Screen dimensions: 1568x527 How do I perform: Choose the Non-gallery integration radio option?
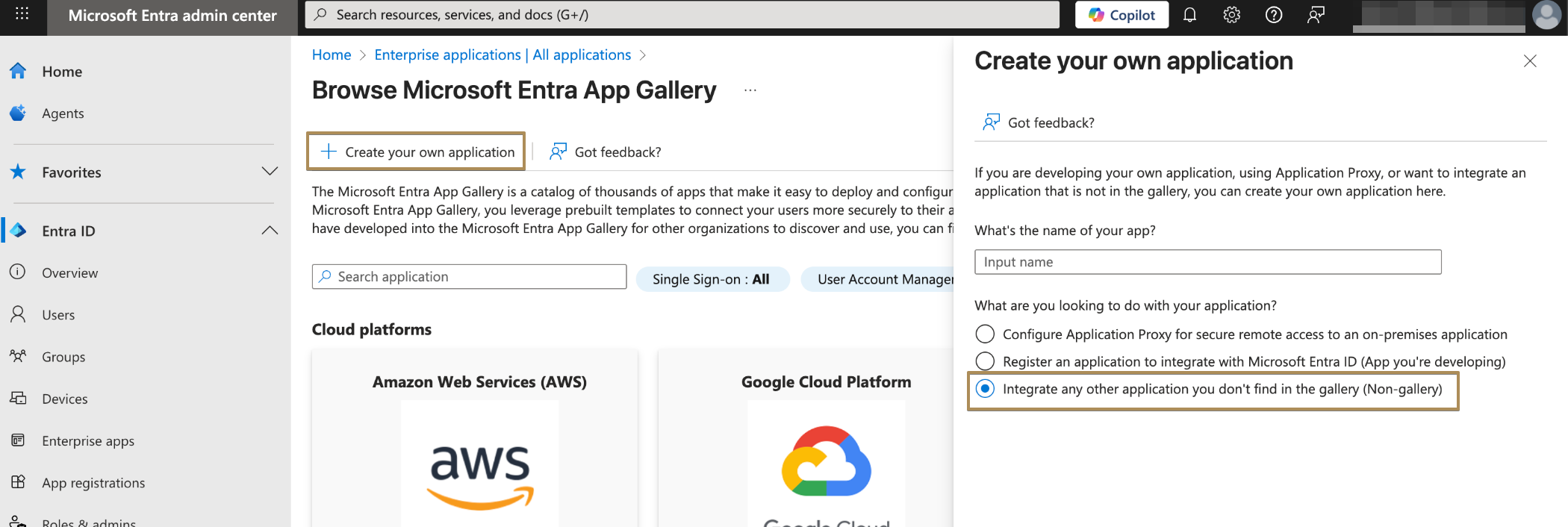click(x=985, y=389)
